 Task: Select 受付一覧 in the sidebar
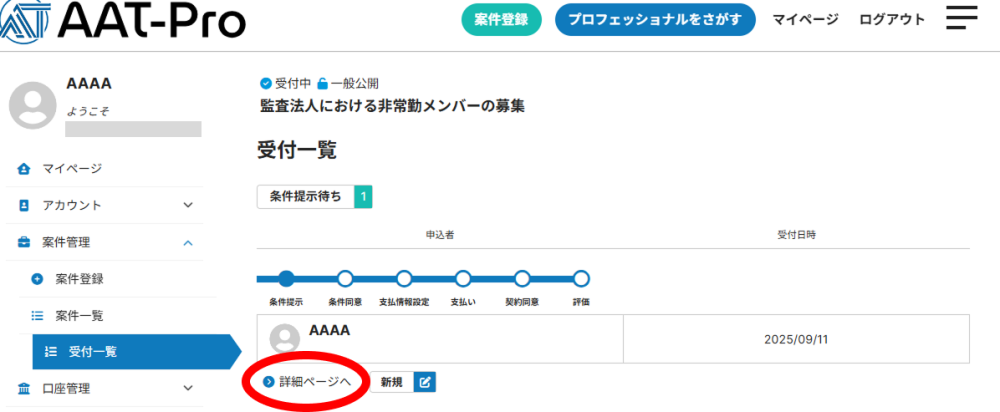92,352
